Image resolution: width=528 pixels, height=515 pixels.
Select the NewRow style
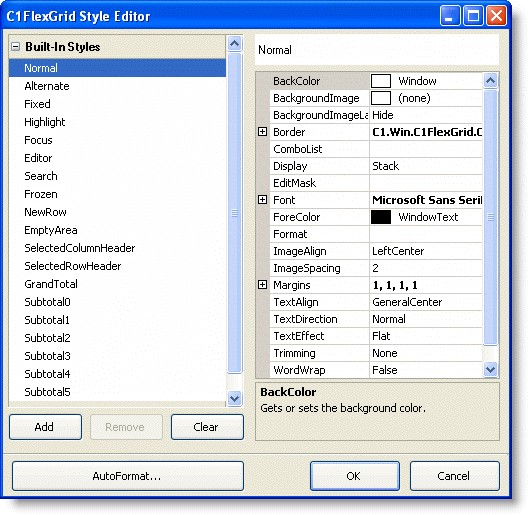tap(117, 212)
